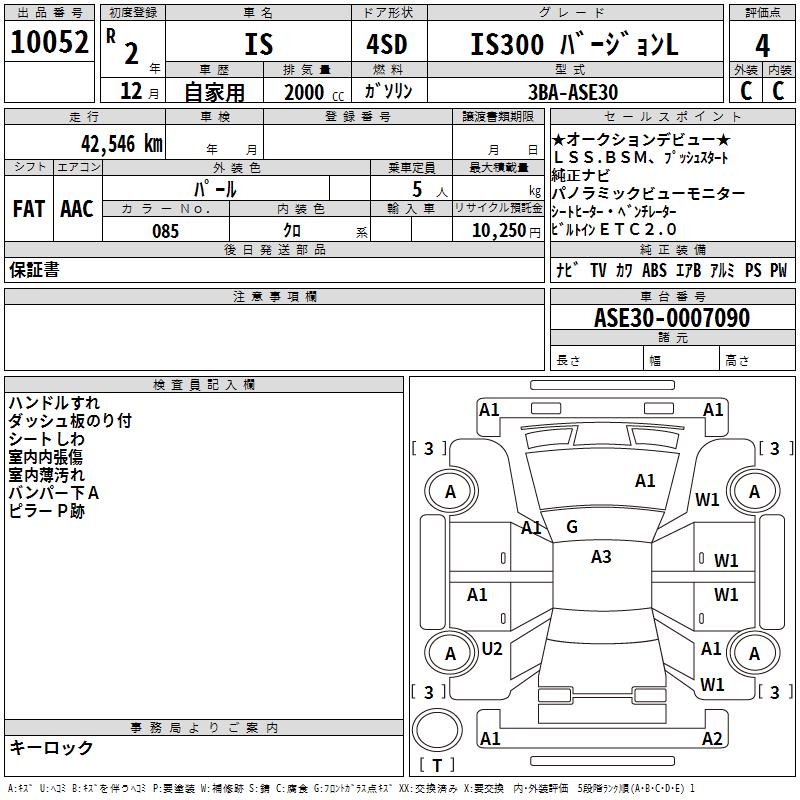Click the アルミ equipment label

722,270
